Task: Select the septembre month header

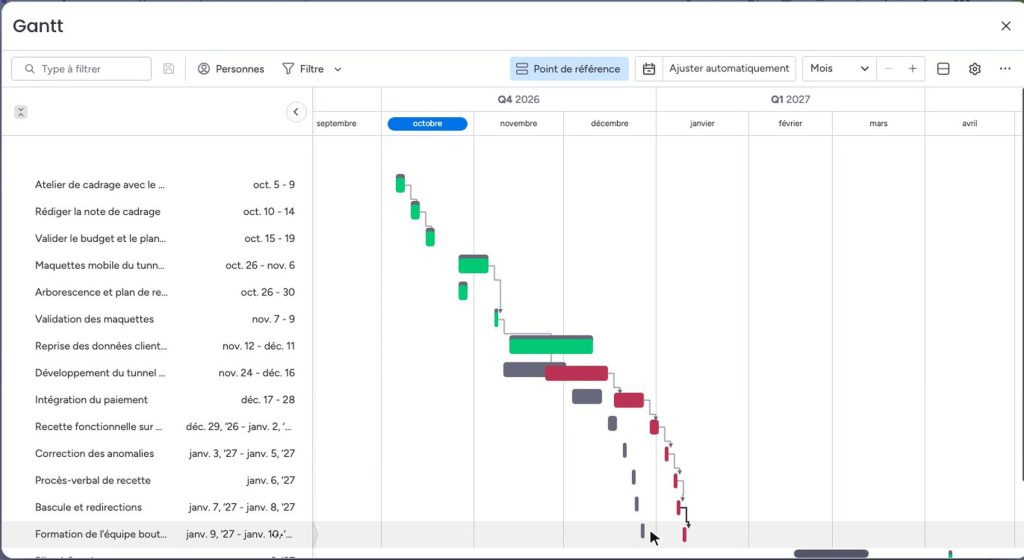Action: click(336, 123)
